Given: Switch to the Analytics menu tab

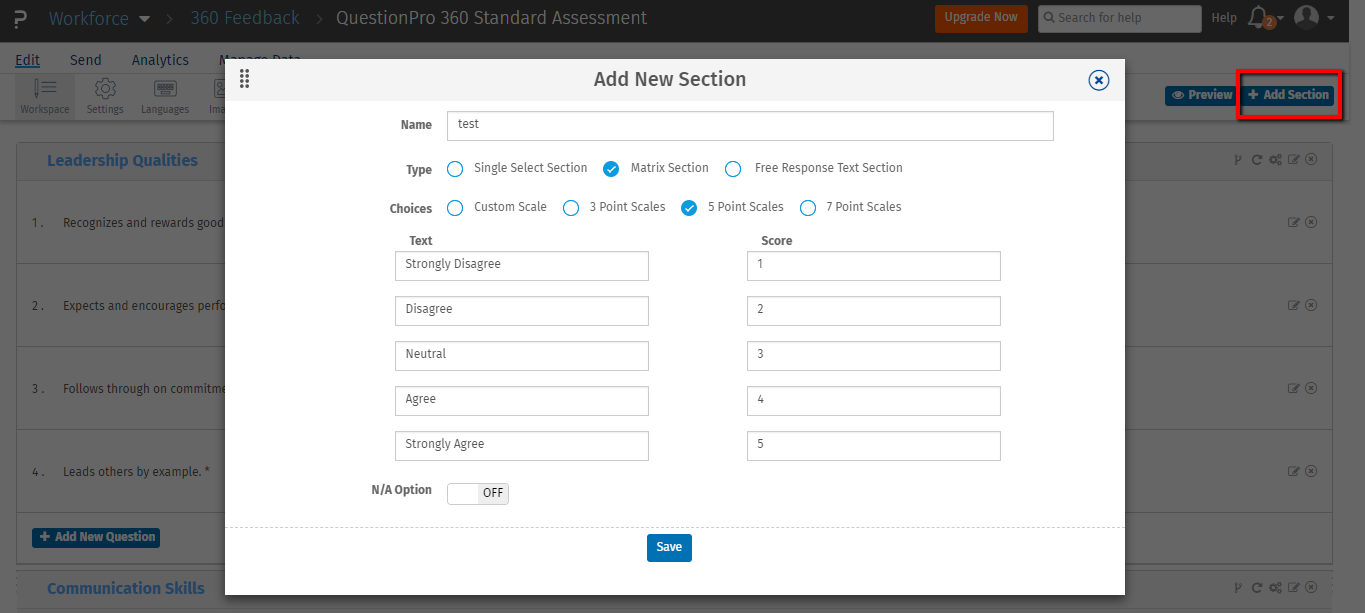Looking at the screenshot, I should (160, 60).
